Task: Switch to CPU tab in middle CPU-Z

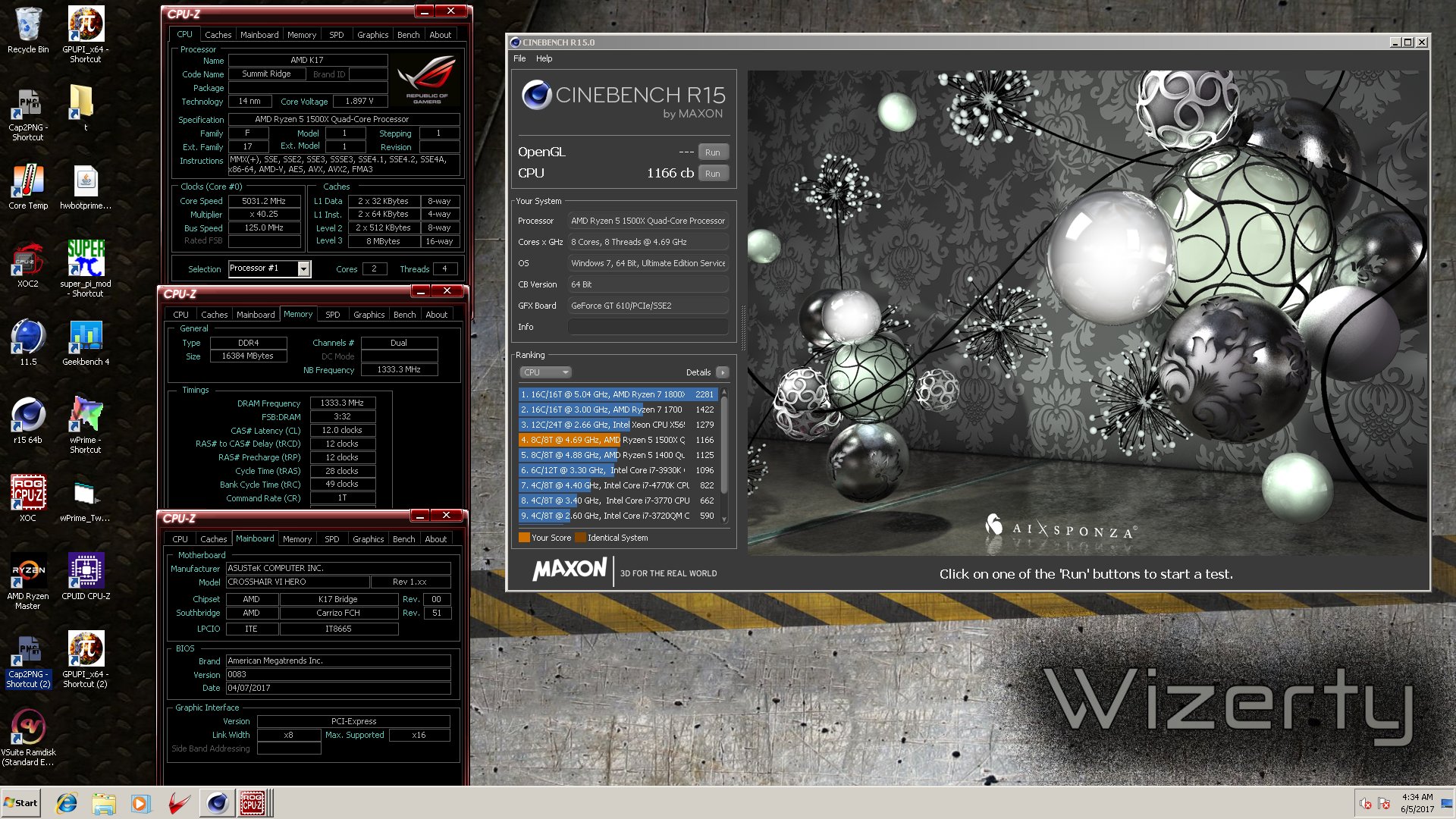Action: pyautogui.click(x=180, y=315)
